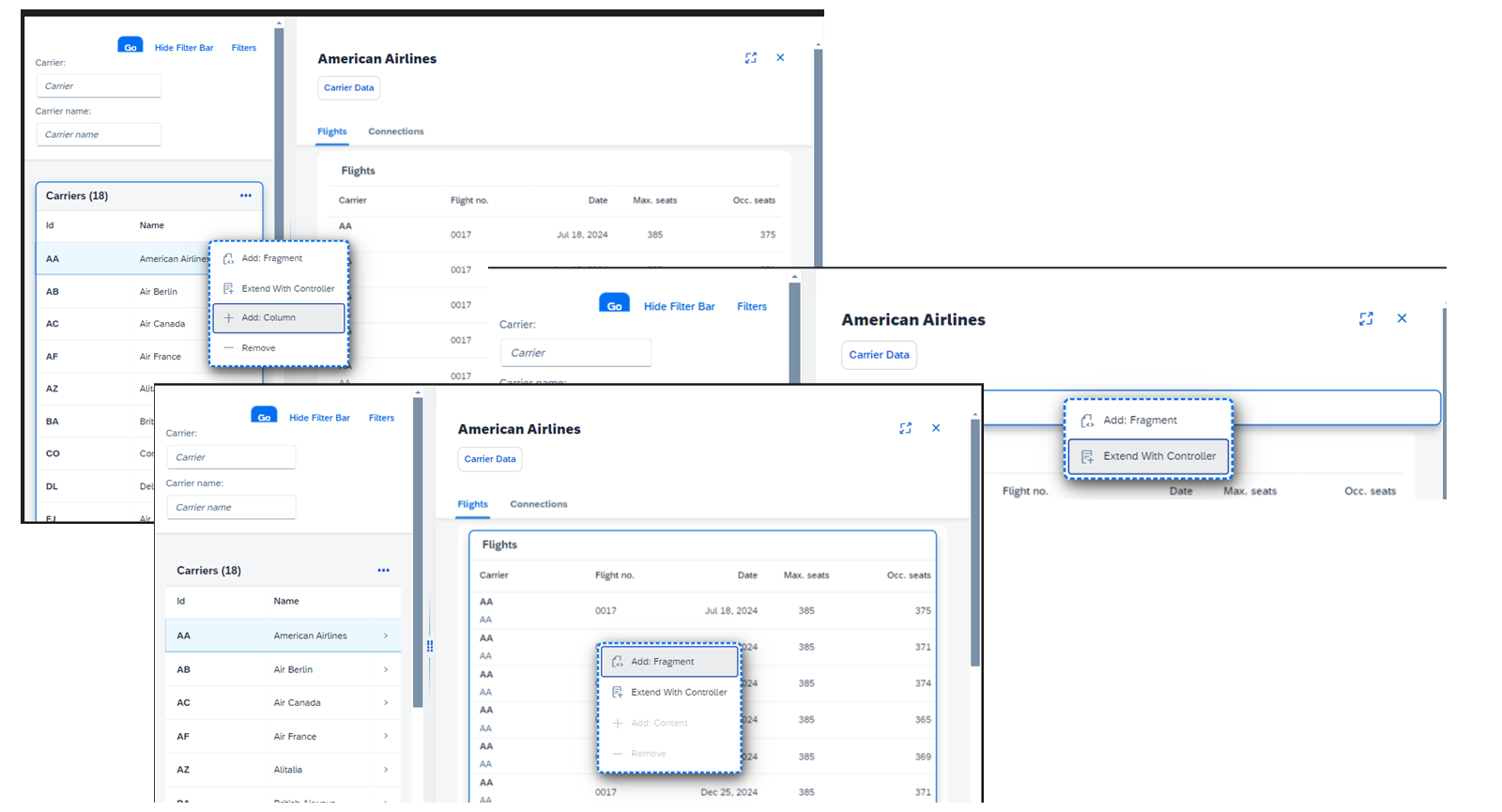1502x812 pixels.
Task: Click Carrier Data button in right window
Action: point(880,355)
